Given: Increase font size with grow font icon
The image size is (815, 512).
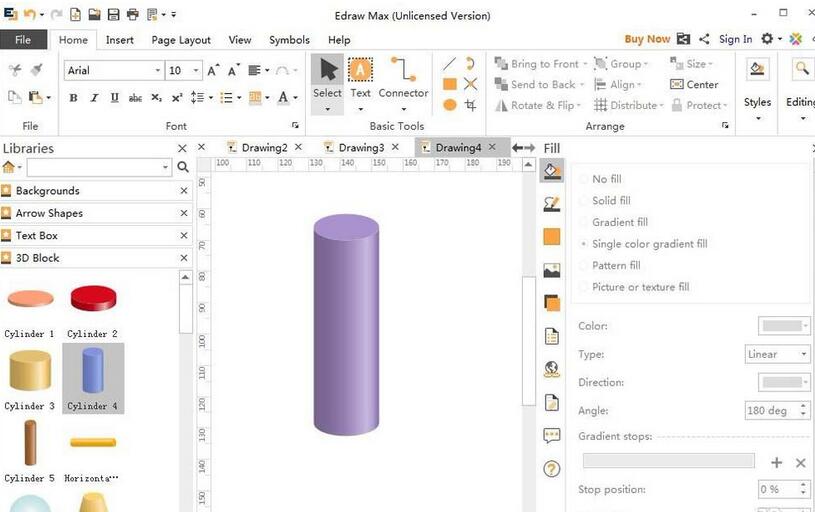Looking at the screenshot, I should point(213,70).
